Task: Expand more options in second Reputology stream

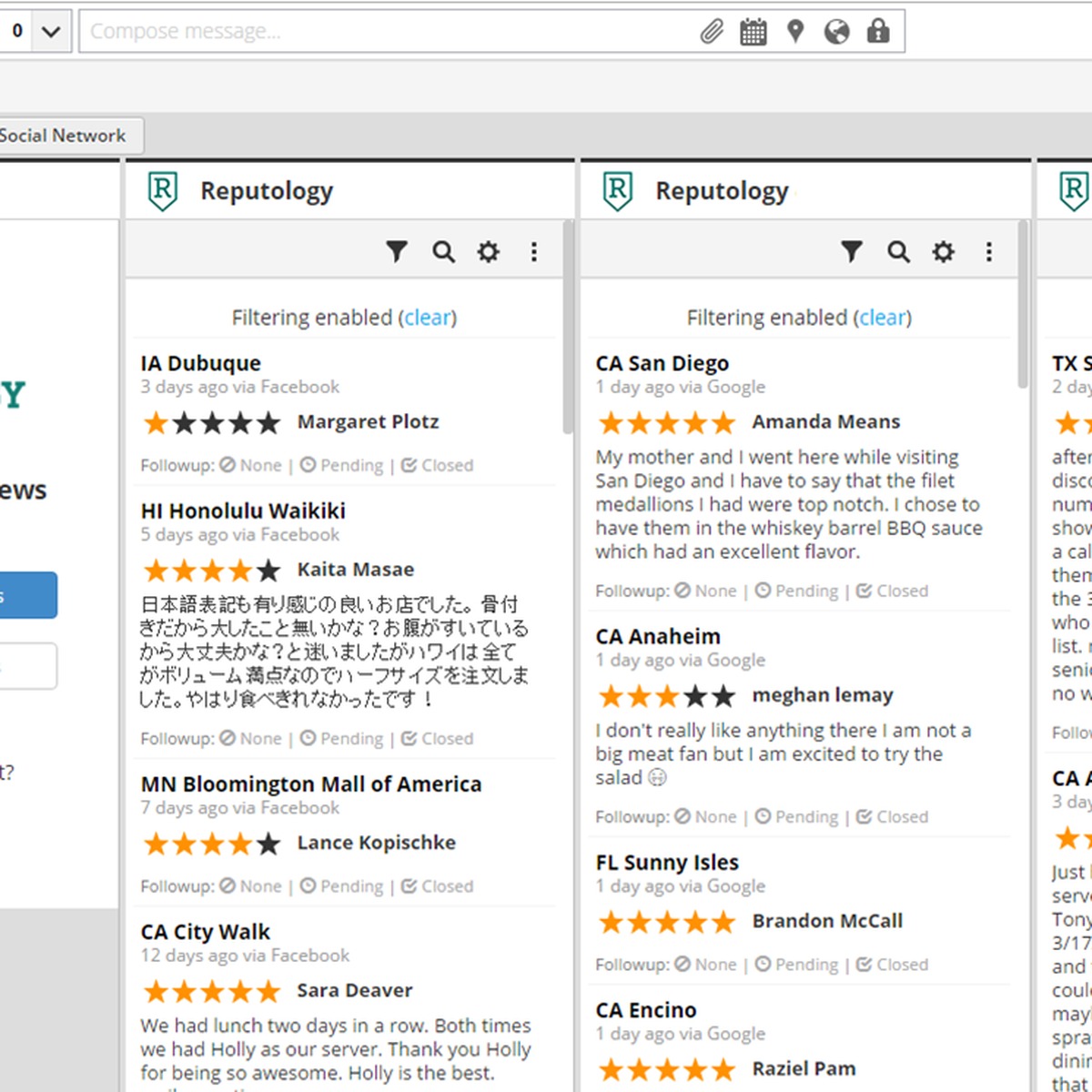Action: coord(989,252)
